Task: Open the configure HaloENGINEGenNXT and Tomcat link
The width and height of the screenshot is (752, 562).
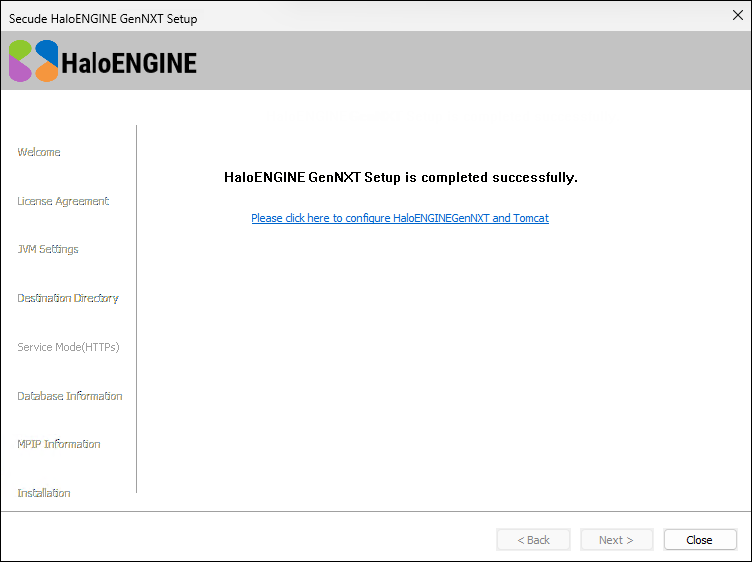Action: tap(400, 218)
